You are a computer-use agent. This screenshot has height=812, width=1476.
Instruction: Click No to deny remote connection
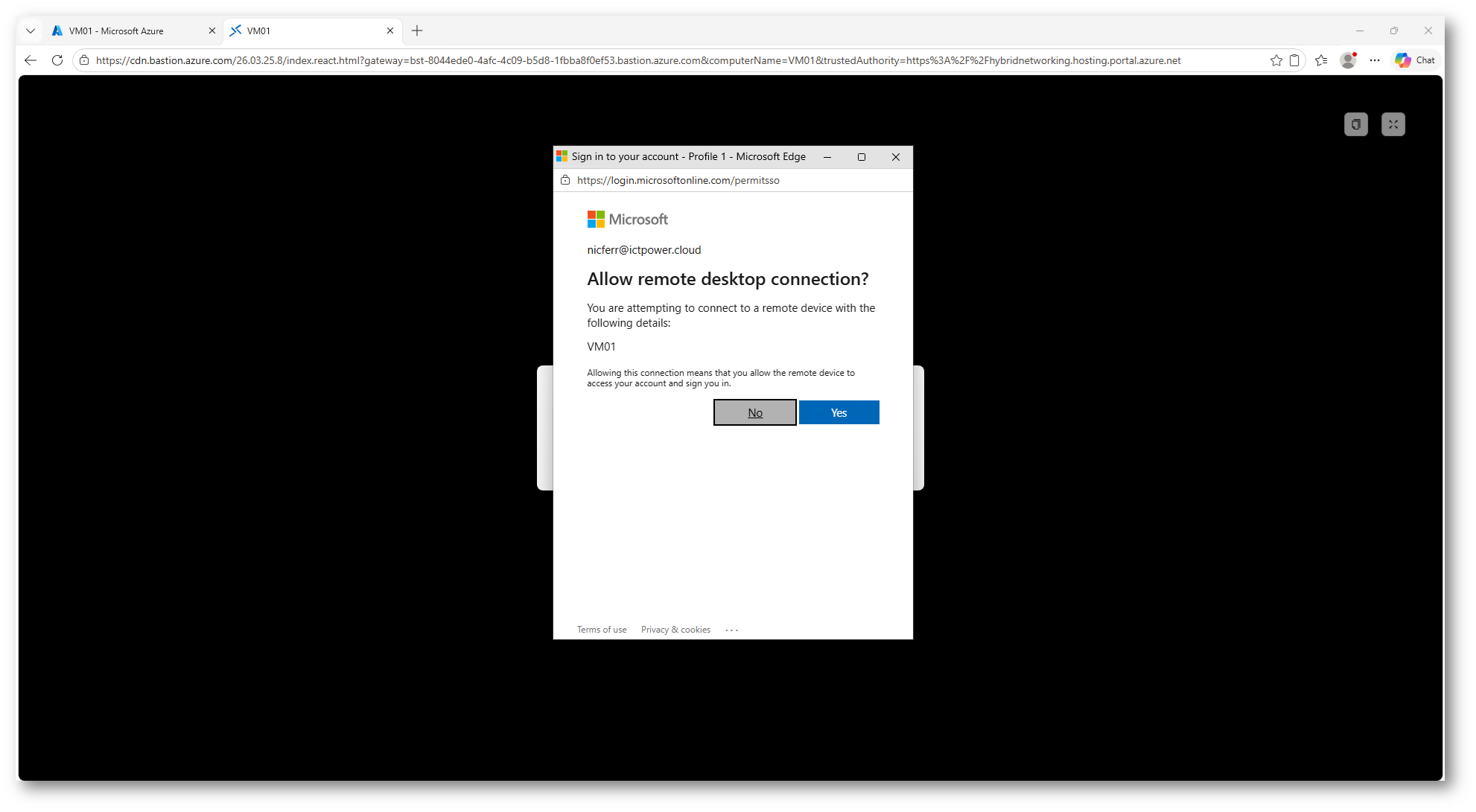pyautogui.click(x=754, y=412)
